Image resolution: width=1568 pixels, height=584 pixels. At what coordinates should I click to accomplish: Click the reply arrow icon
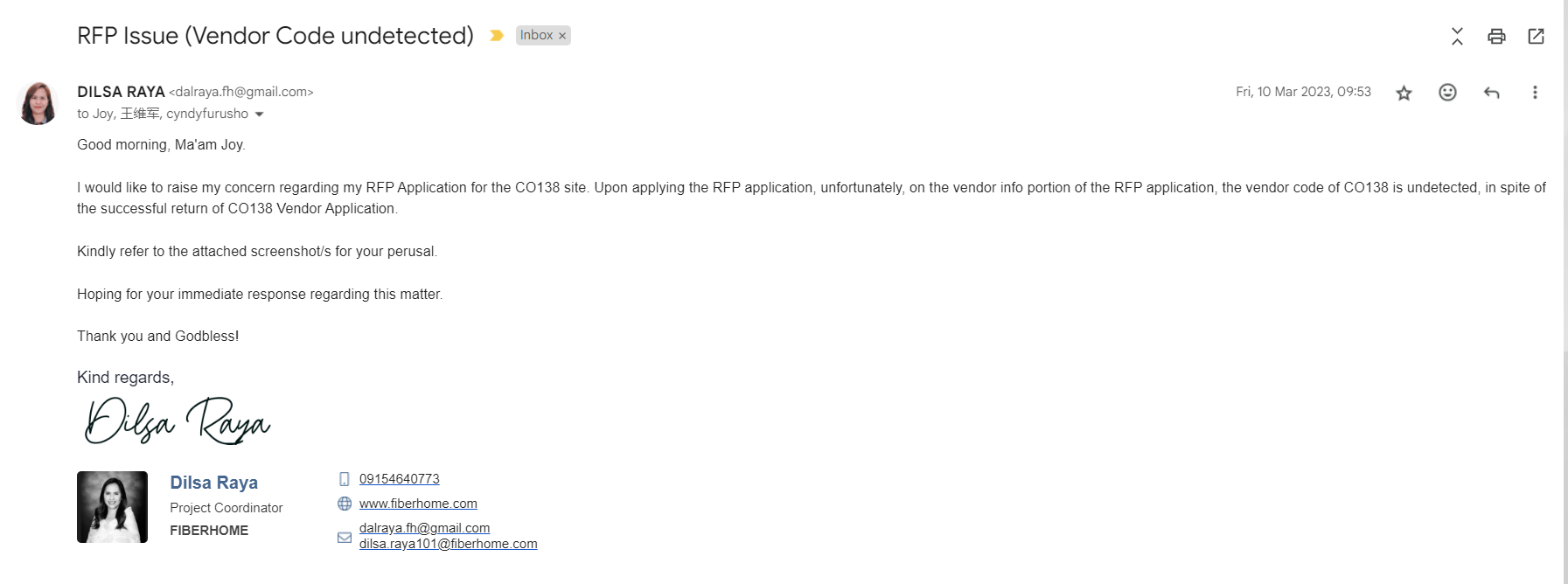click(x=1491, y=93)
